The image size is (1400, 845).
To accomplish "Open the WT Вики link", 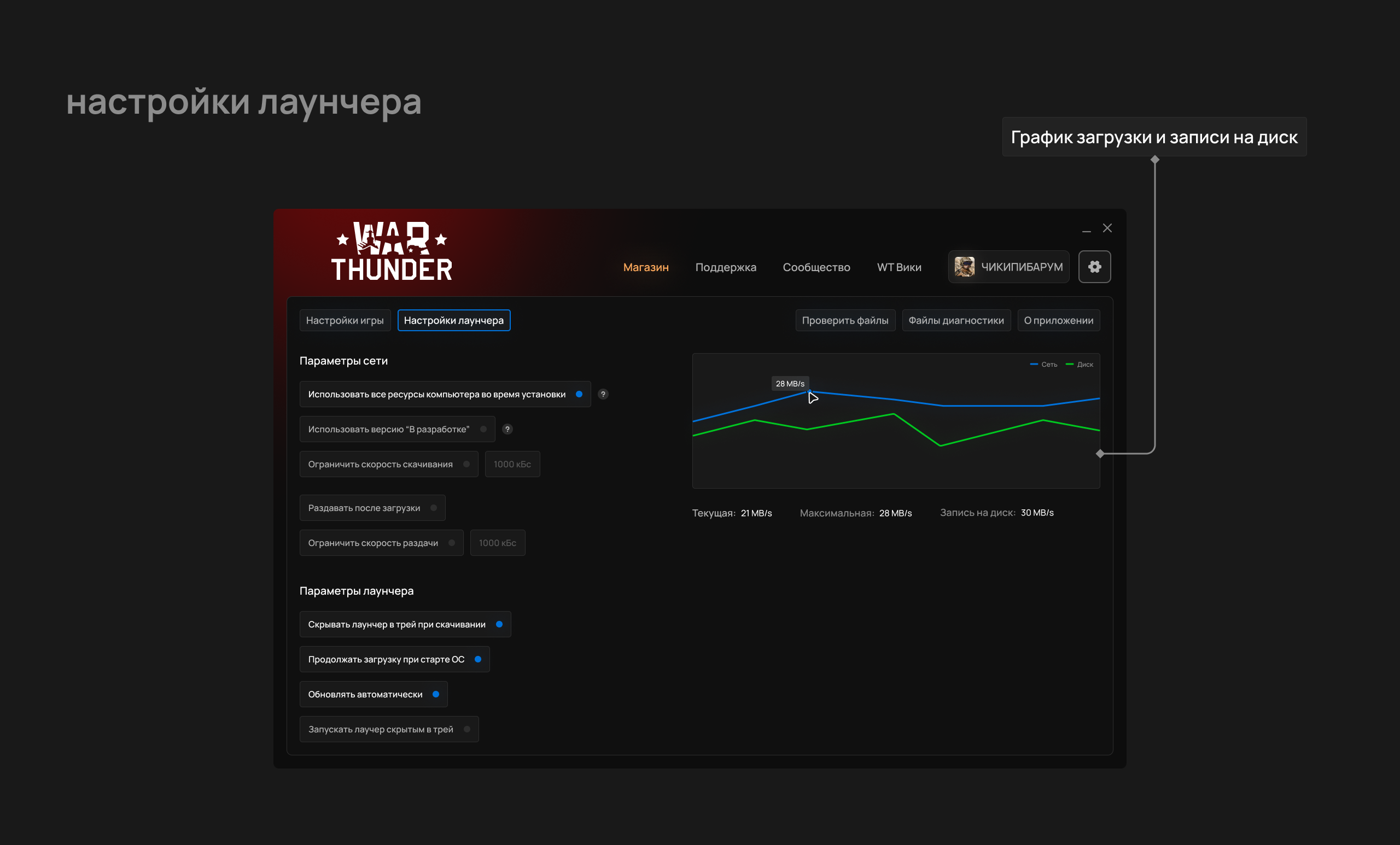I will click(x=899, y=267).
